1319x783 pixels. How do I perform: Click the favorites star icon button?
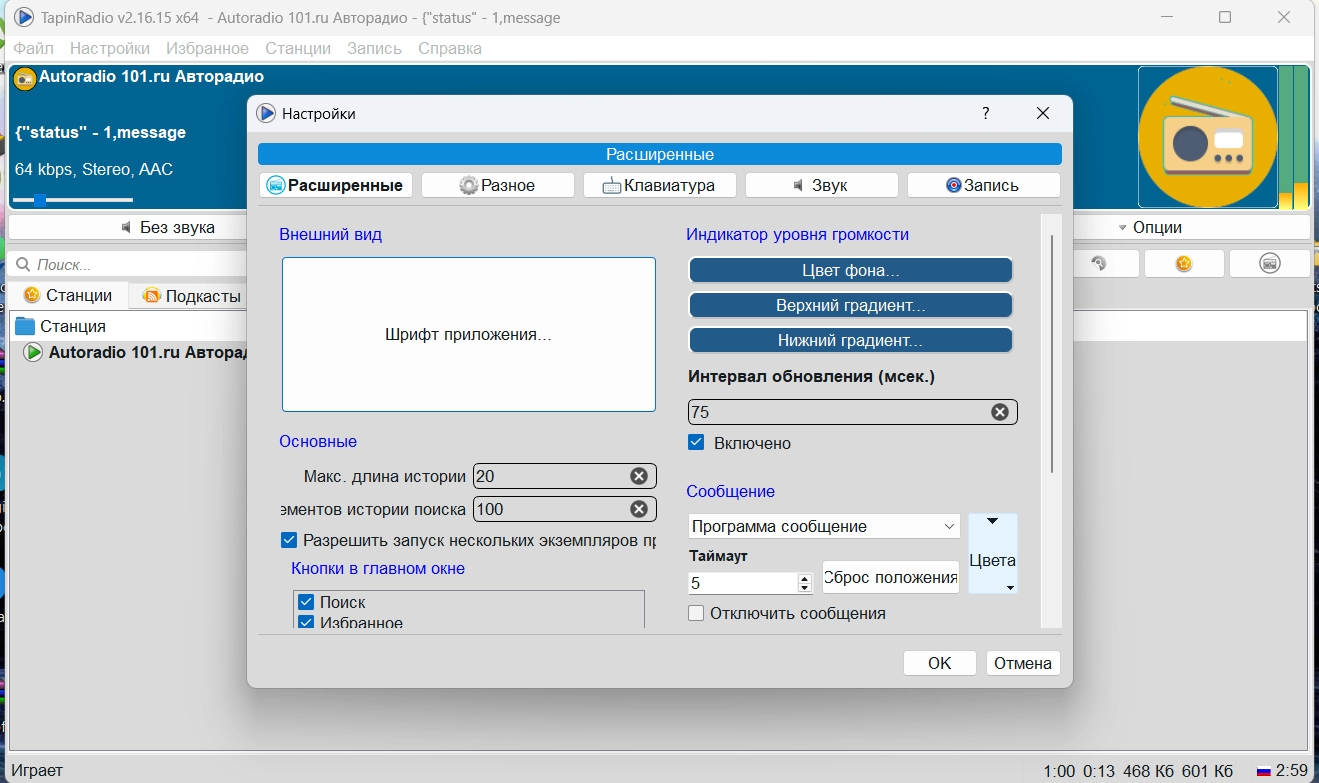point(1184,264)
